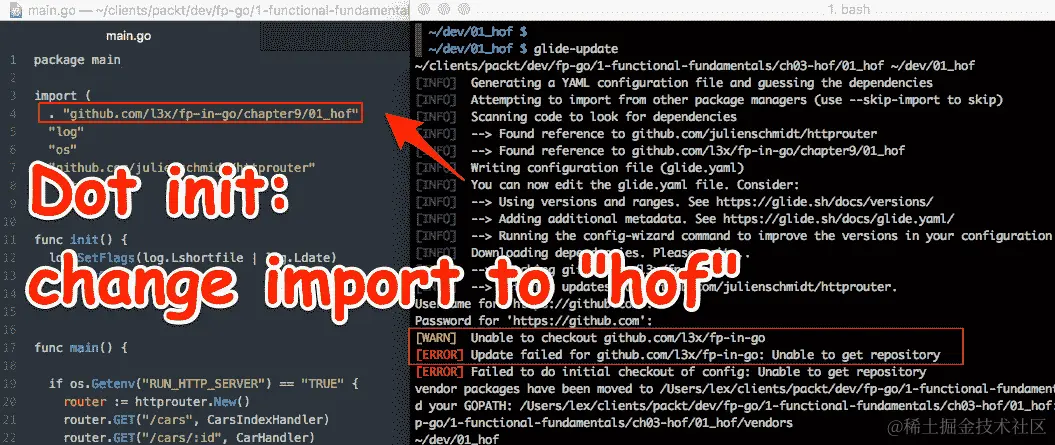Click the 'glide-update' command in the terminal
Viewport: 1055px width, 445px height.
point(575,48)
